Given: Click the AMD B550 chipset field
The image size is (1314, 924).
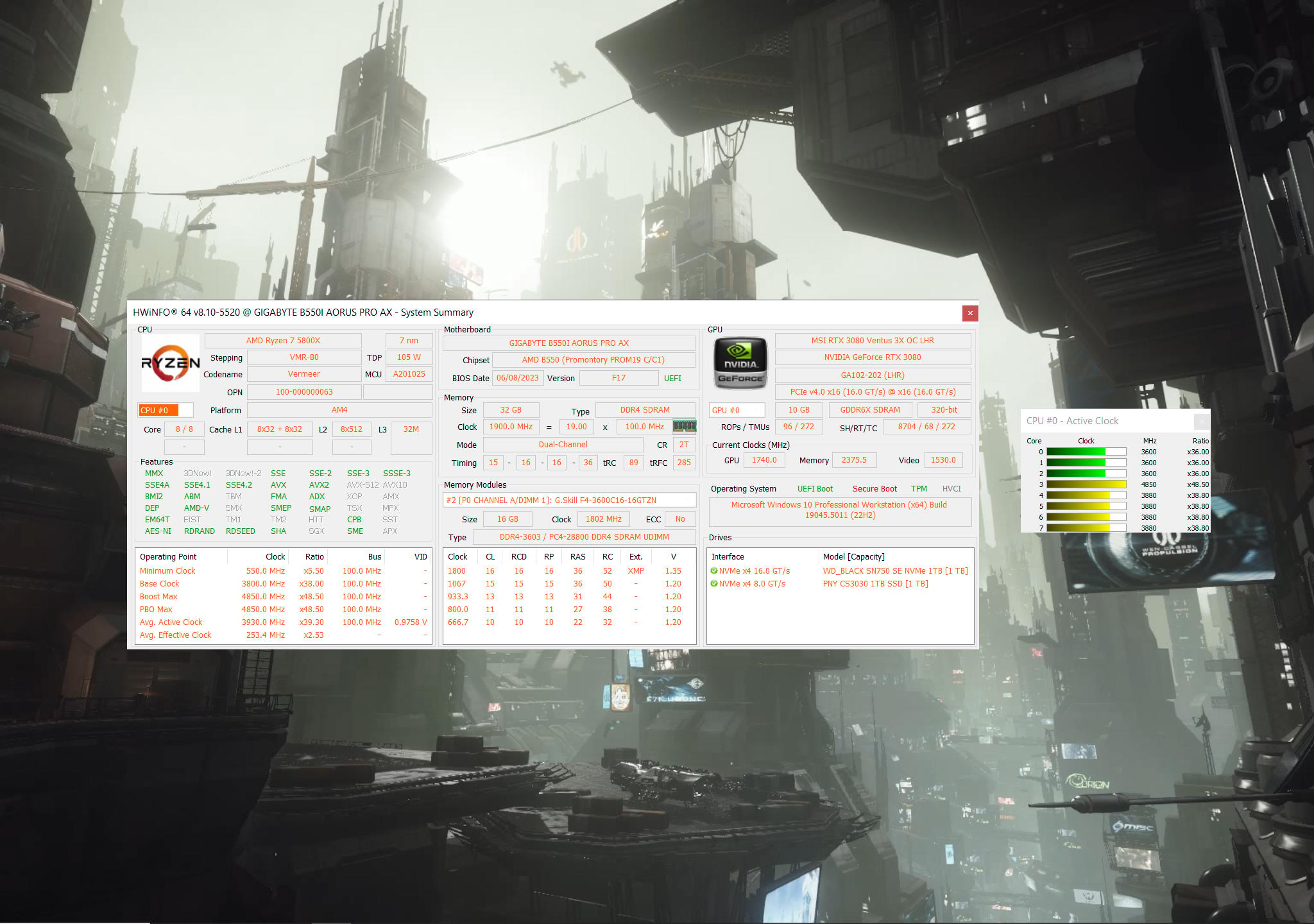Looking at the screenshot, I should click(x=593, y=360).
